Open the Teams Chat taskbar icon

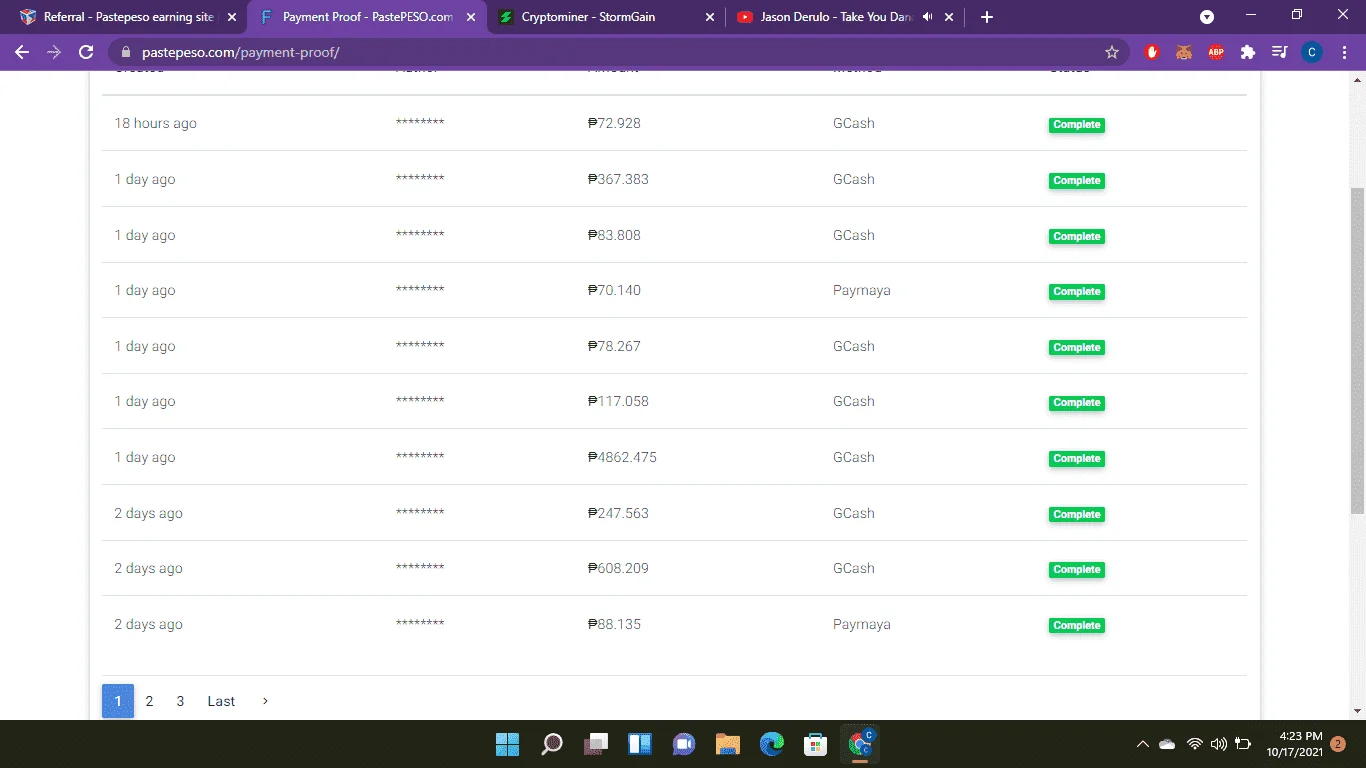pos(684,744)
